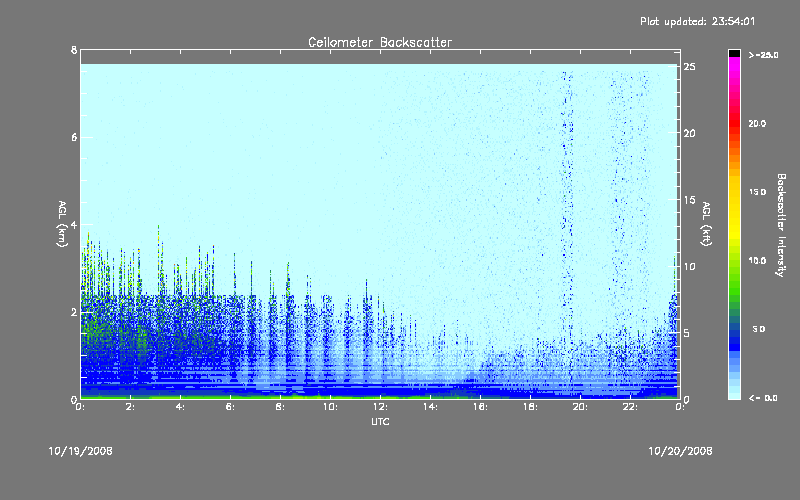
Task: Click the '15.0' colorbar tick label
Action: [757, 192]
